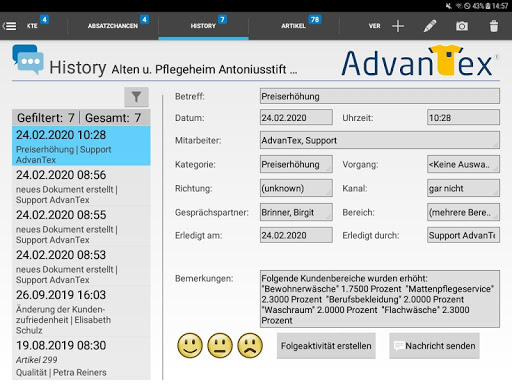Open the Gesprächspartner dropdown

(x=296, y=212)
